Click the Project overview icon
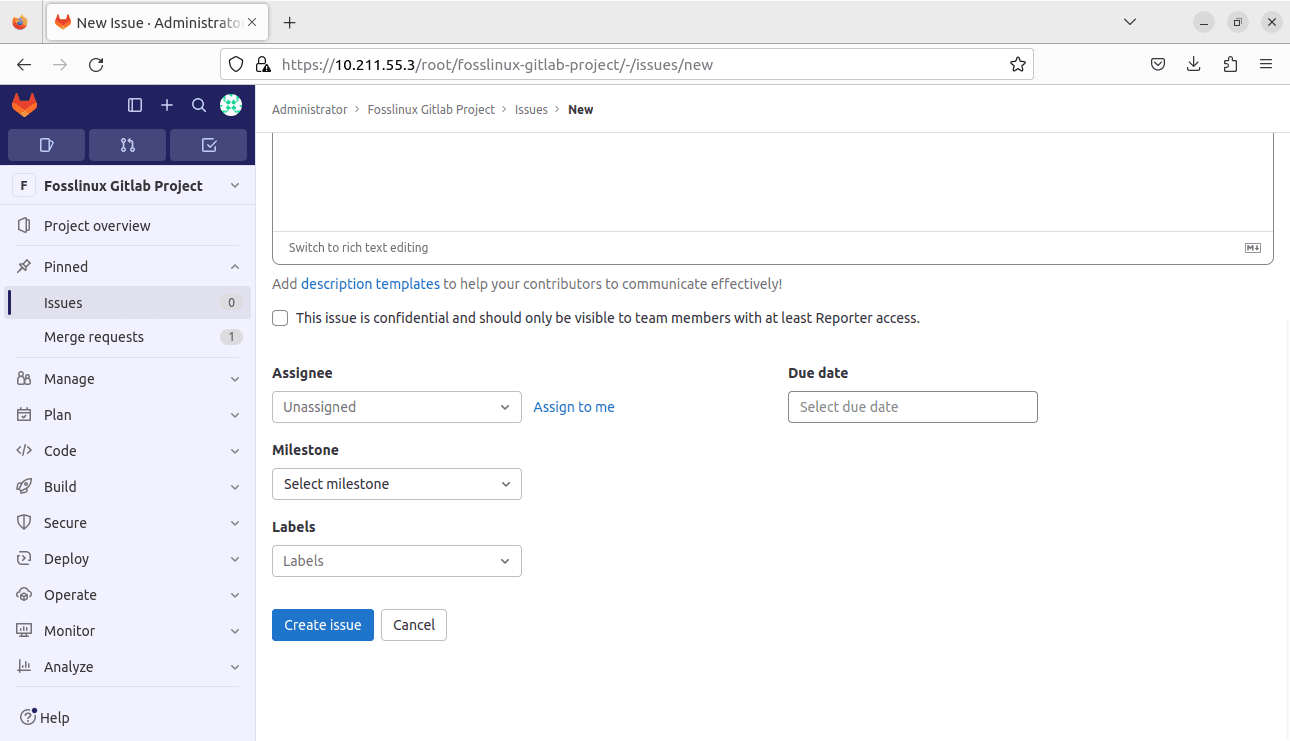The image size is (1290, 741). pyautogui.click(x=24, y=226)
